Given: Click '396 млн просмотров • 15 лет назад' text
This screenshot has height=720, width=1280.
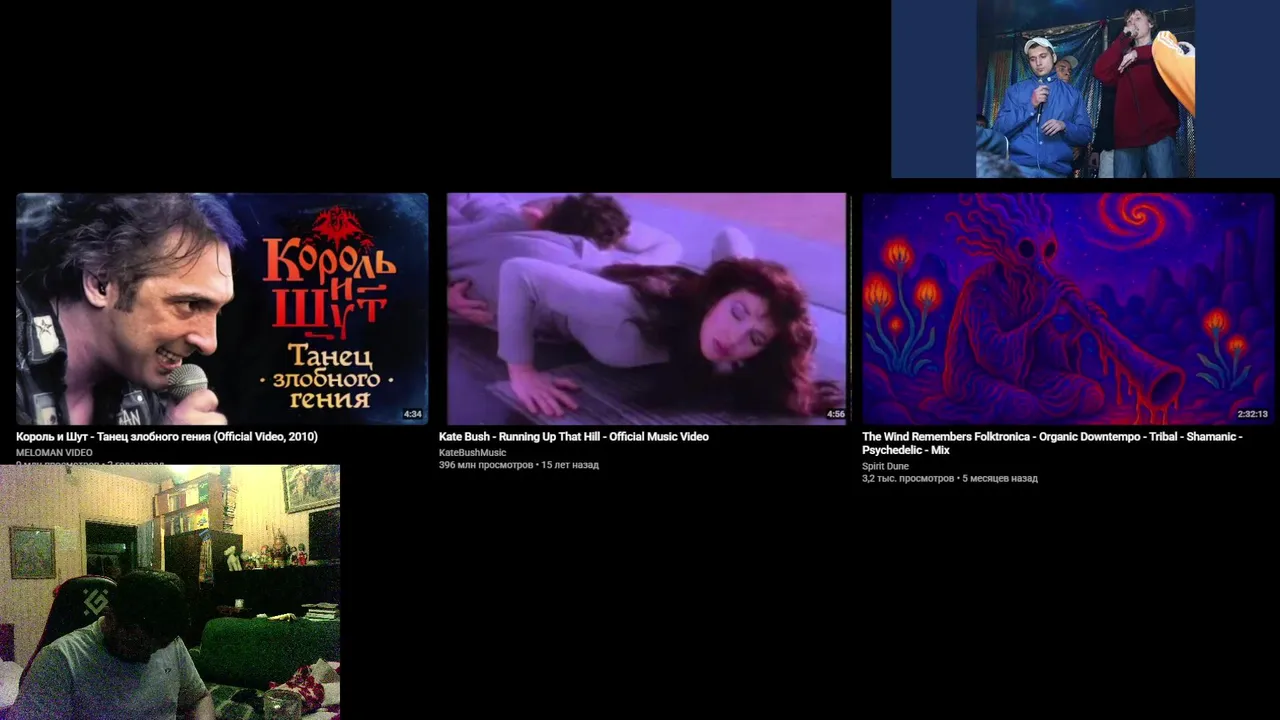Looking at the screenshot, I should pos(519,465).
